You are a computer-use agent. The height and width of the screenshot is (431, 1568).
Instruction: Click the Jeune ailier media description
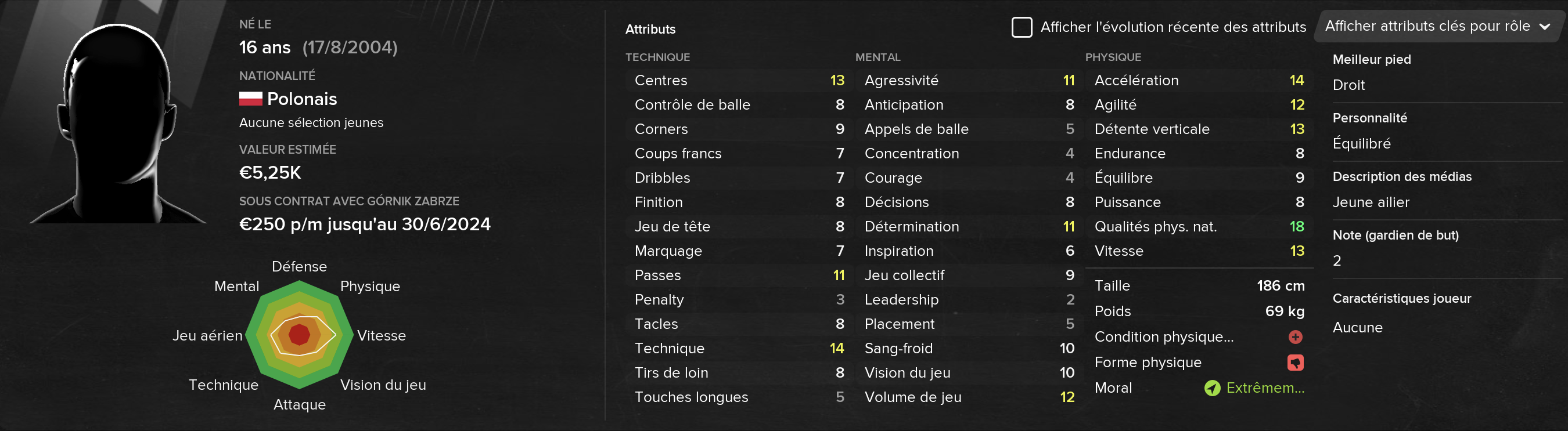tap(1370, 202)
